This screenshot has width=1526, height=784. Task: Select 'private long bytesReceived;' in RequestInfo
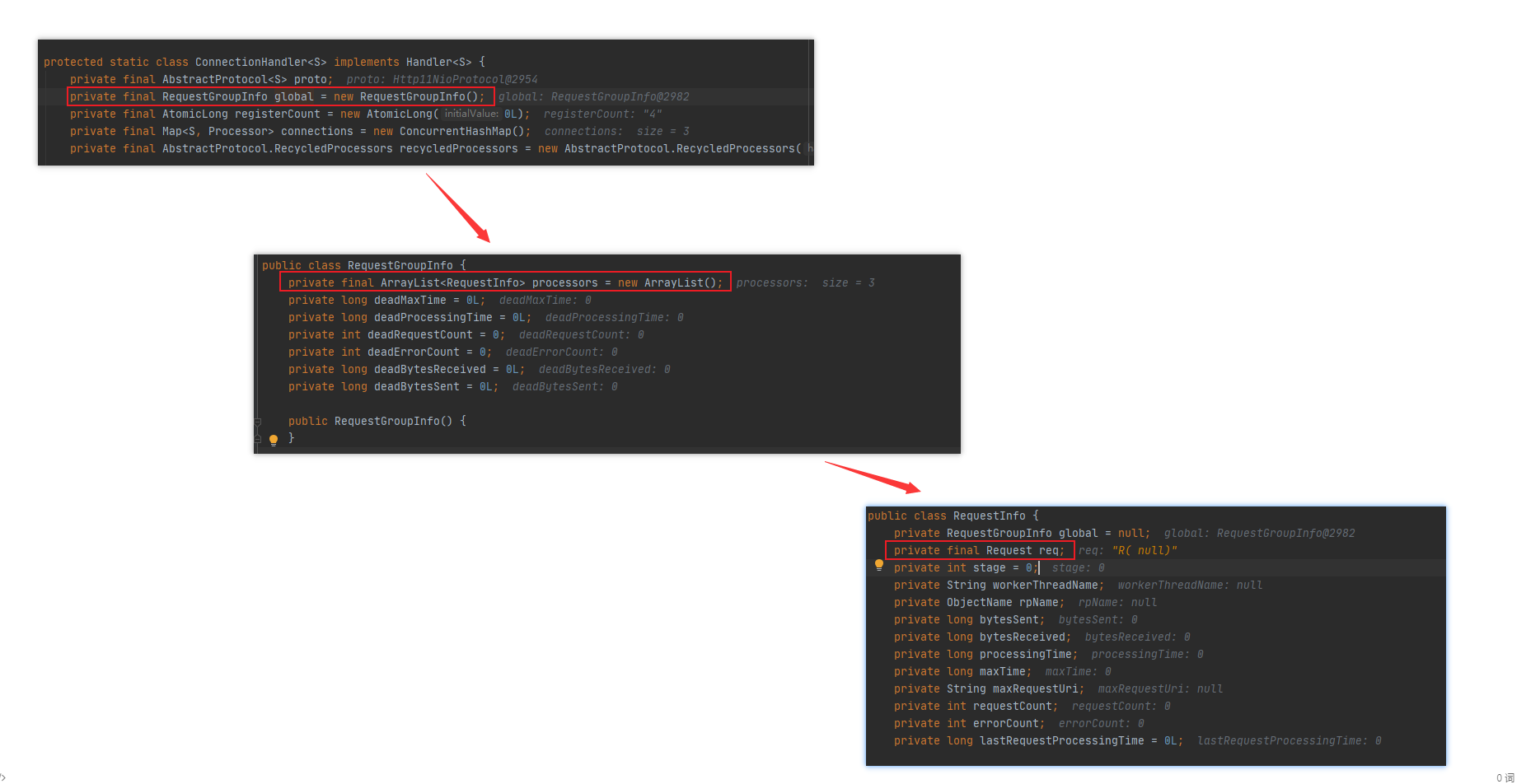coord(983,637)
